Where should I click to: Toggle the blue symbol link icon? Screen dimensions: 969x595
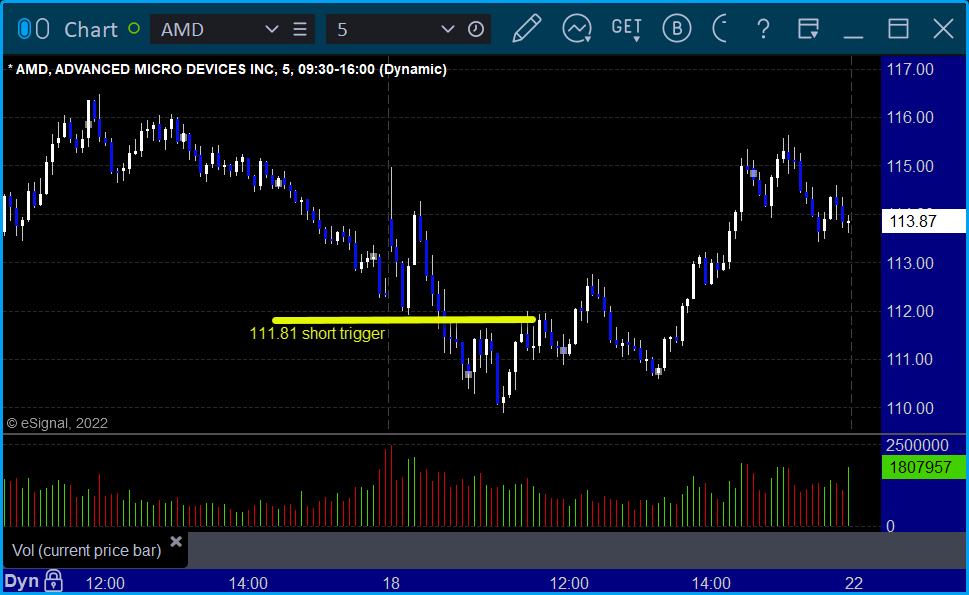25,29
